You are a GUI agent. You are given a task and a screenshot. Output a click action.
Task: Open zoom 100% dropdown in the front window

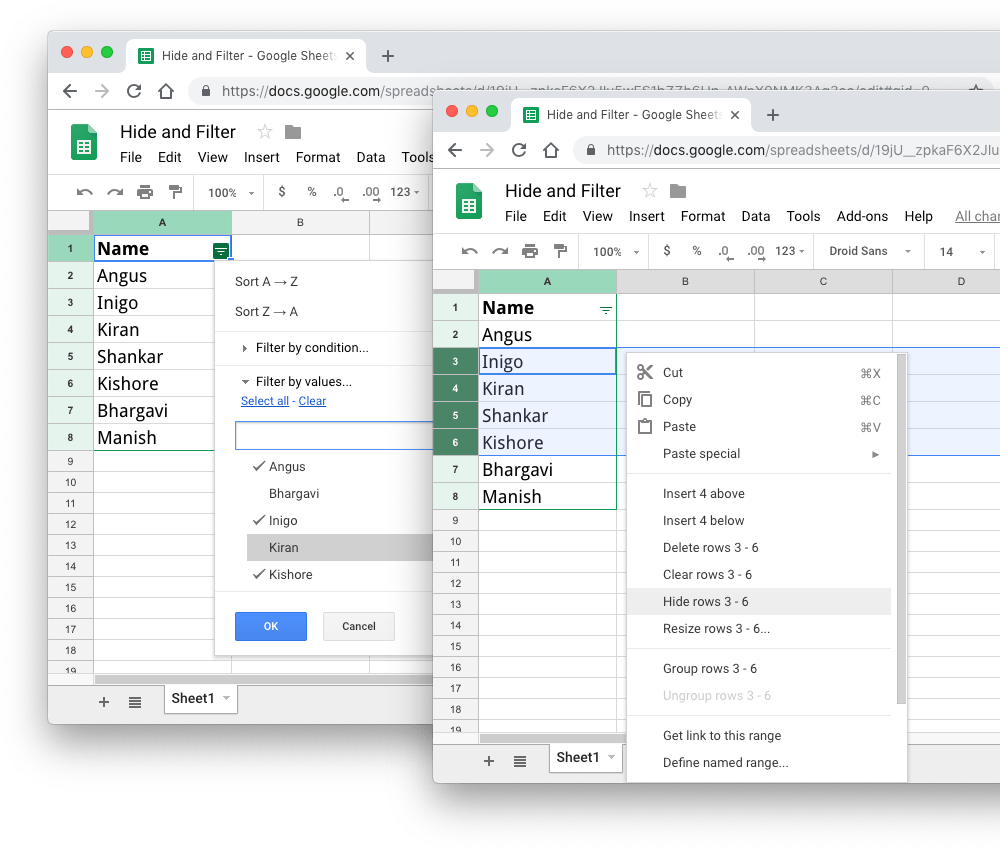[x=615, y=252]
